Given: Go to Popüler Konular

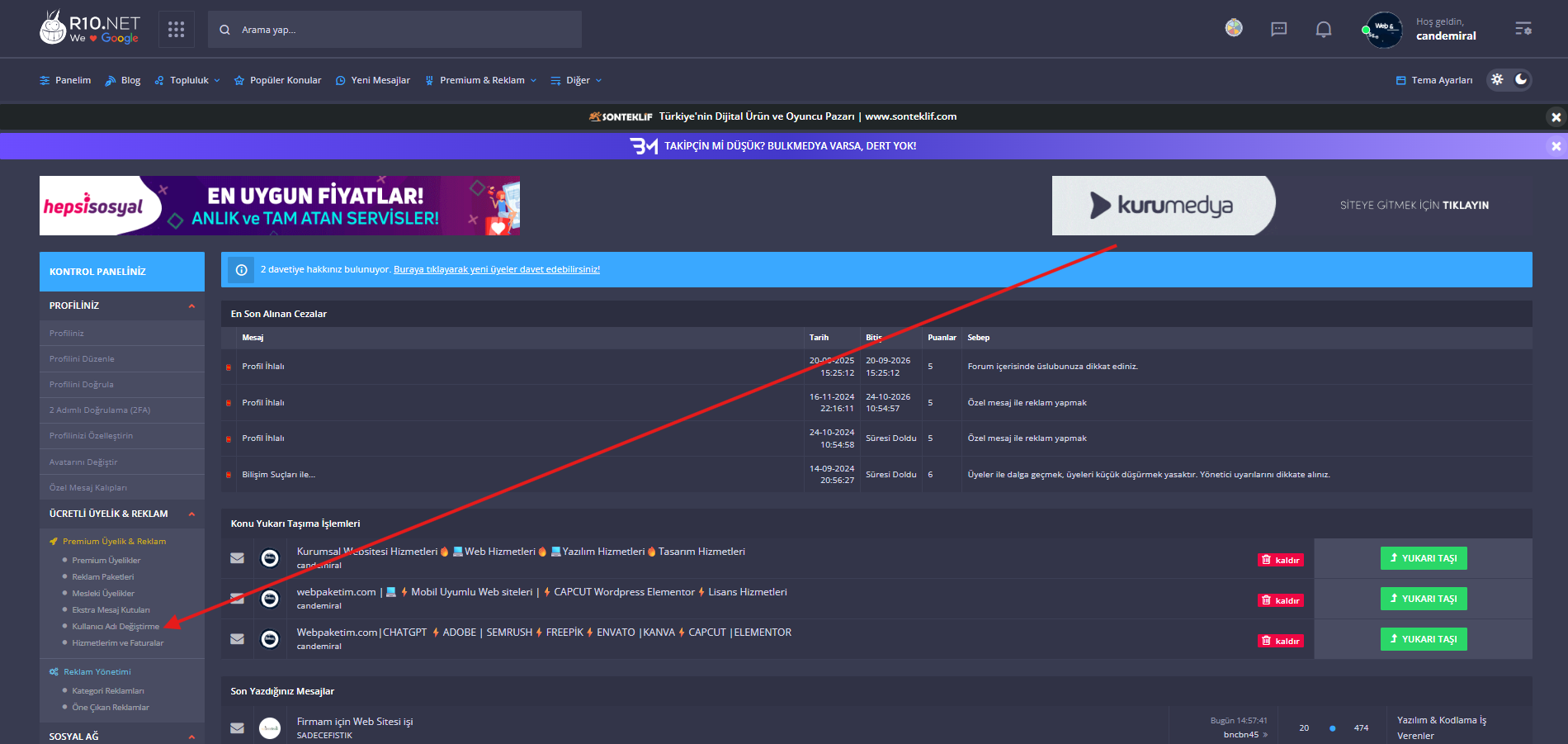Looking at the screenshot, I should pos(278,80).
